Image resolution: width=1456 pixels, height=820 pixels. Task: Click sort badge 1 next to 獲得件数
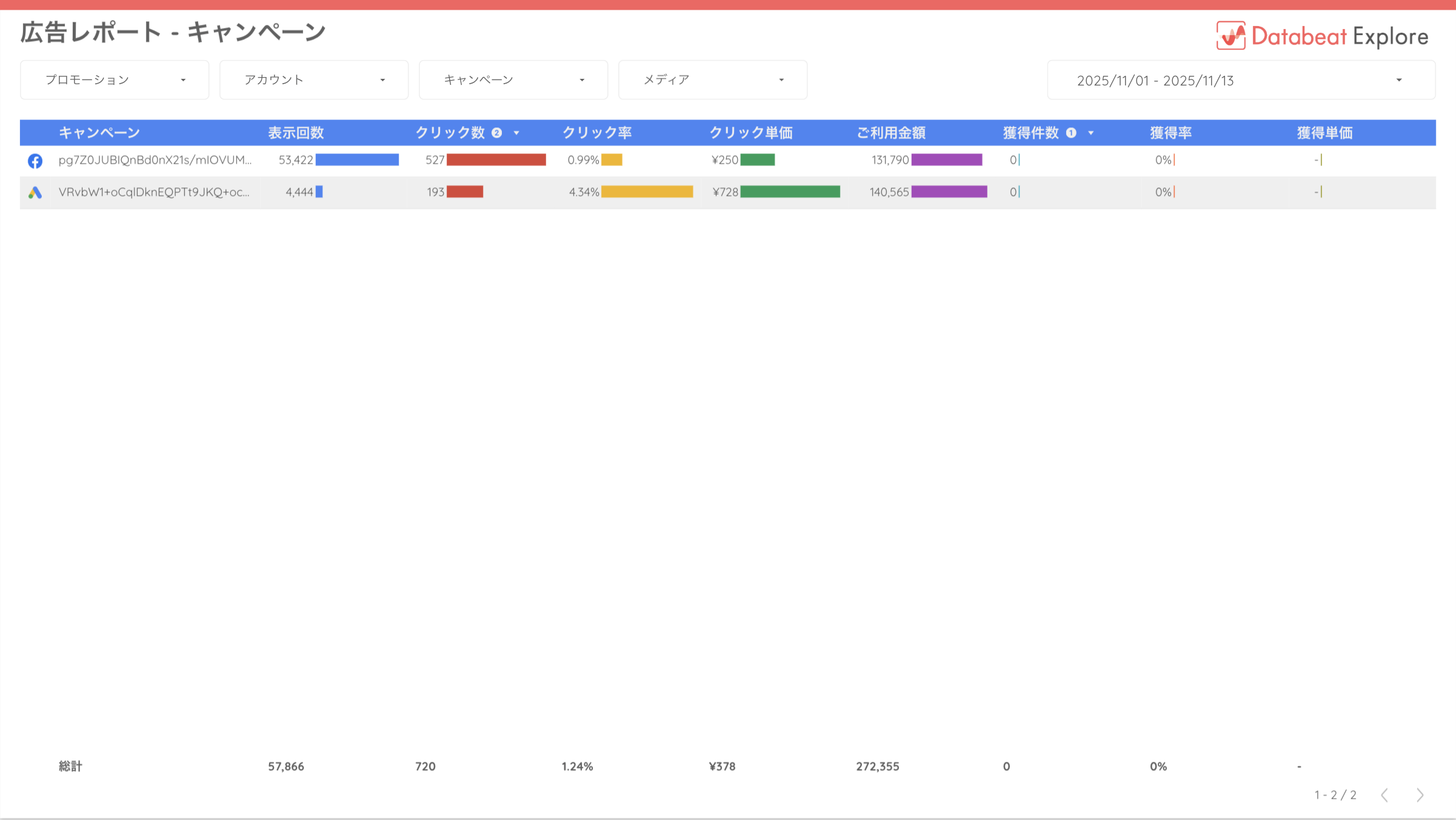pyautogui.click(x=1071, y=133)
